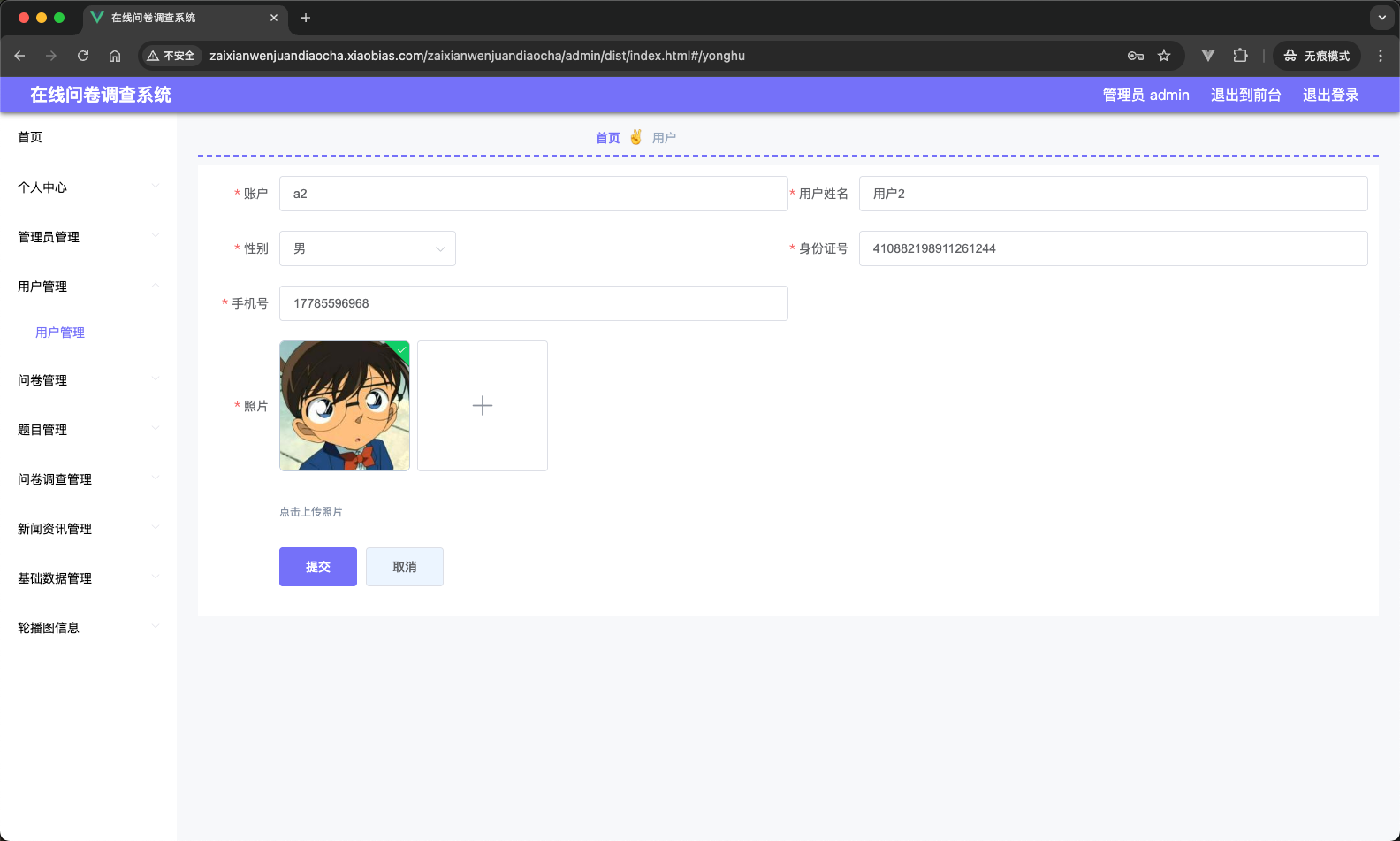Image resolution: width=1400 pixels, height=841 pixels.
Task: Focus the 身份证号 input field
Action: tap(1114, 248)
